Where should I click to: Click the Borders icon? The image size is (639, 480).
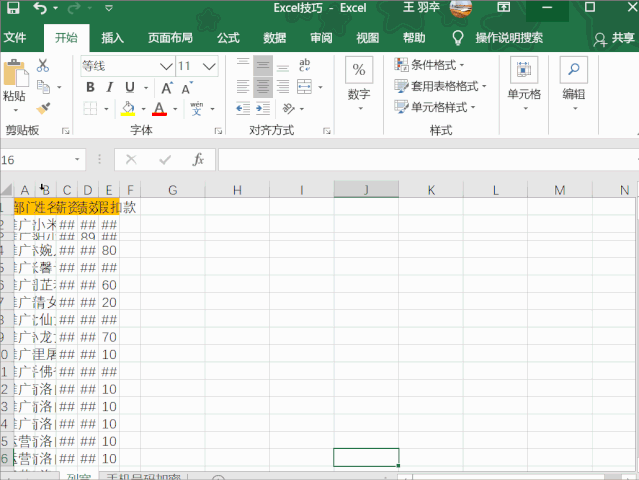coord(90,109)
